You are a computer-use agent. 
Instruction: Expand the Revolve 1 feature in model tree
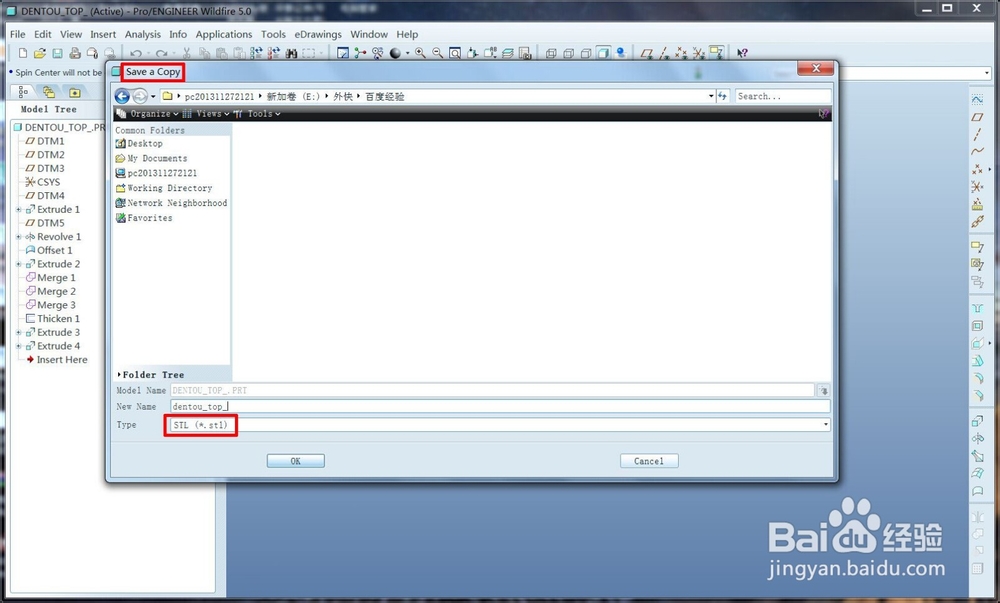click(18, 236)
